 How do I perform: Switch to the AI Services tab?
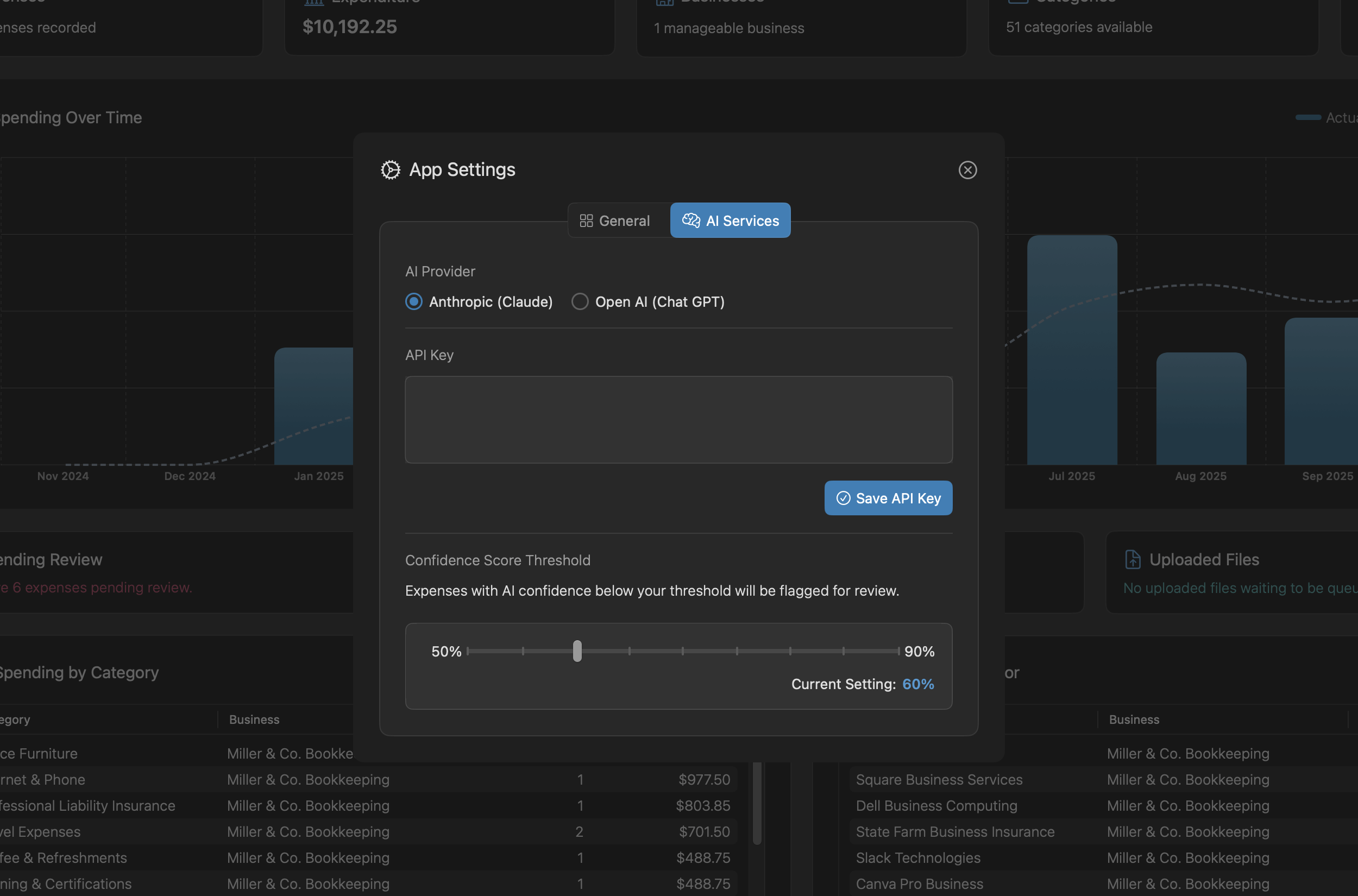click(x=730, y=220)
